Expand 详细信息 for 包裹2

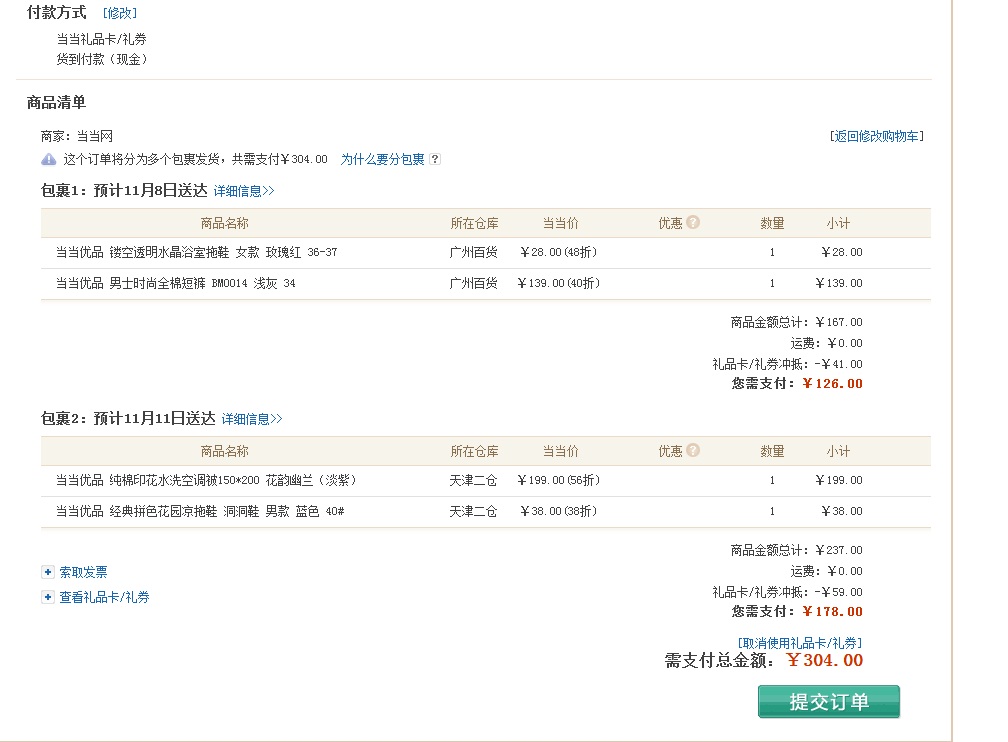click(252, 419)
